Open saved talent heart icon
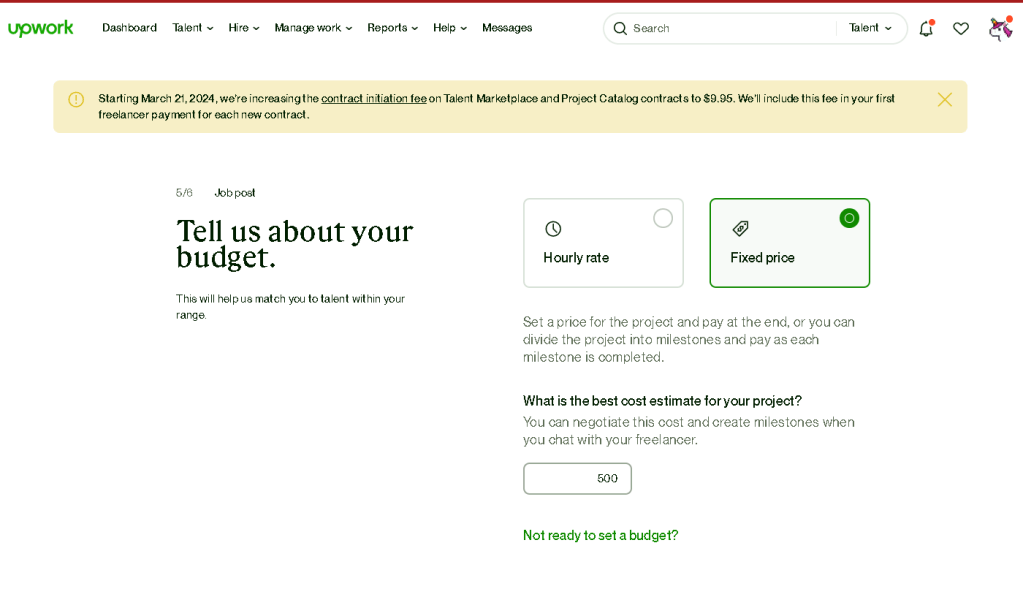This screenshot has width=1023, height=589. click(x=960, y=28)
